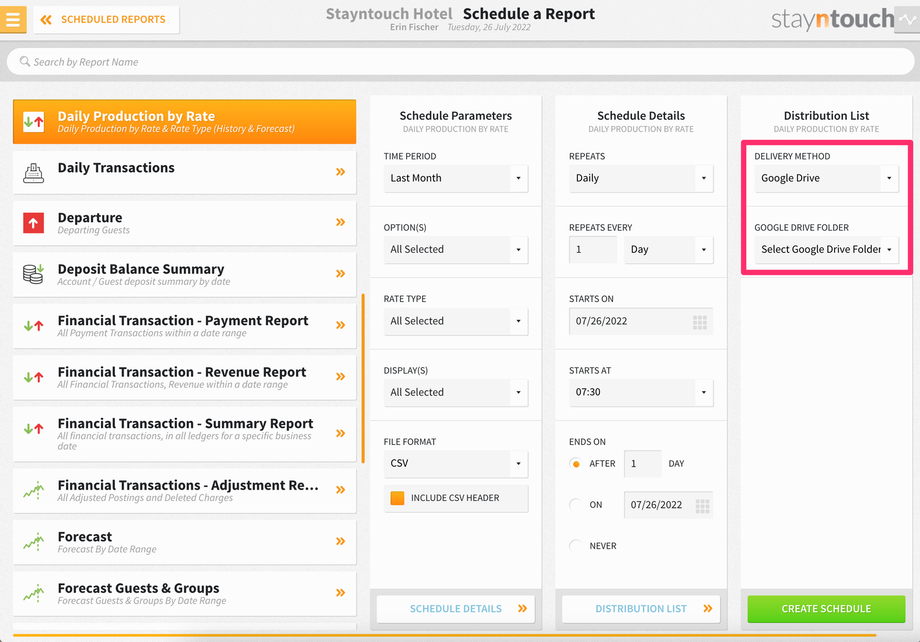Click Financial Transactions Adjustment graph icon
This screenshot has height=642, width=920.
tap(33, 491)
